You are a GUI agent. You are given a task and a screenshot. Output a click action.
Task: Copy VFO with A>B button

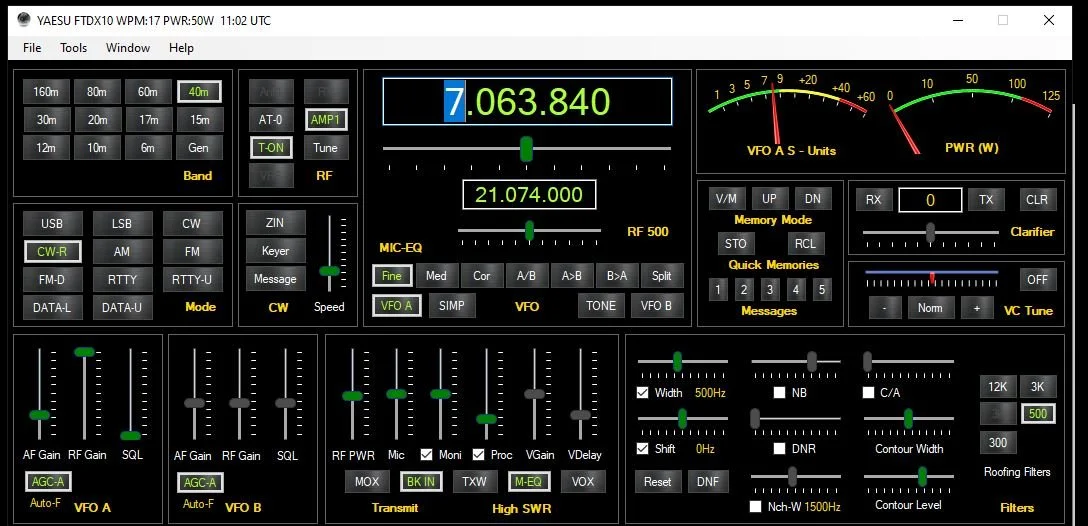point(572,275)
